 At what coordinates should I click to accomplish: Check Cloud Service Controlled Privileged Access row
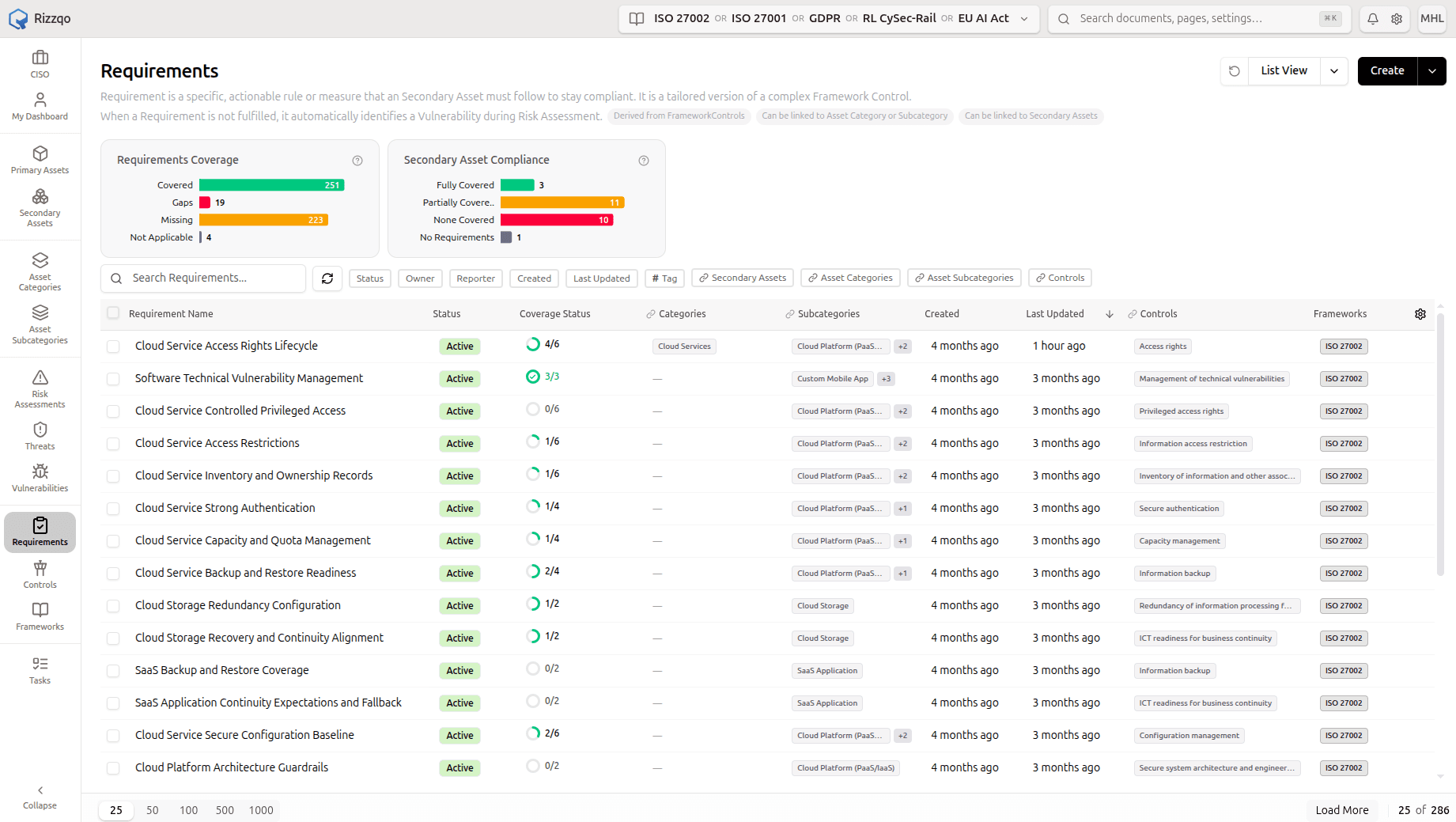pyautogui.click(x=113, y=411)
